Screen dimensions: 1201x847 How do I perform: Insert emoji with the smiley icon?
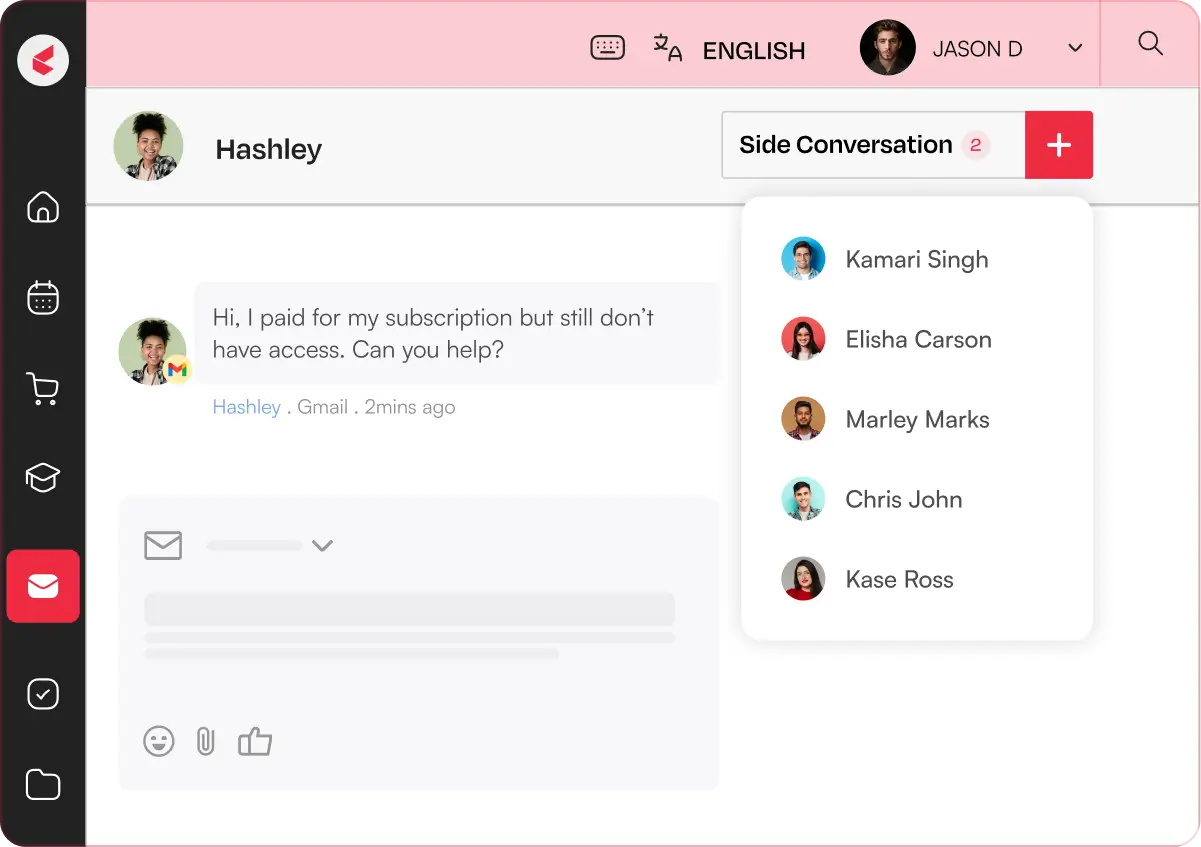(159, 741)
